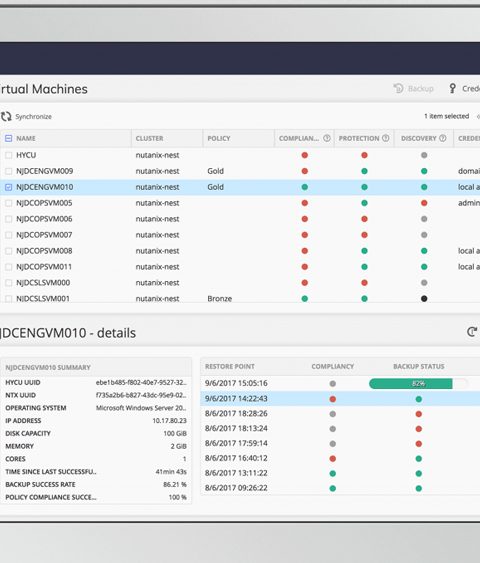Click the details panel refresh icon

(472, 332)
